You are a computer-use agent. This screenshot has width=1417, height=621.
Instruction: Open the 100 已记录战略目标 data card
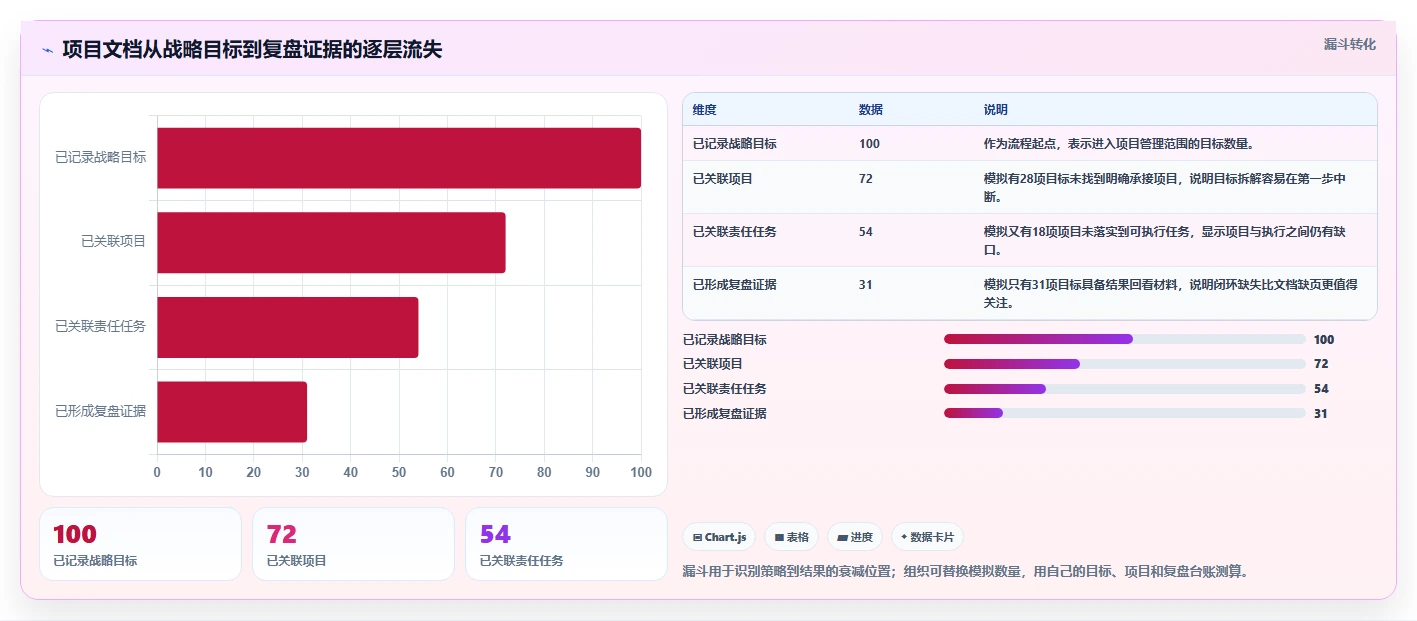pos(140,544)
